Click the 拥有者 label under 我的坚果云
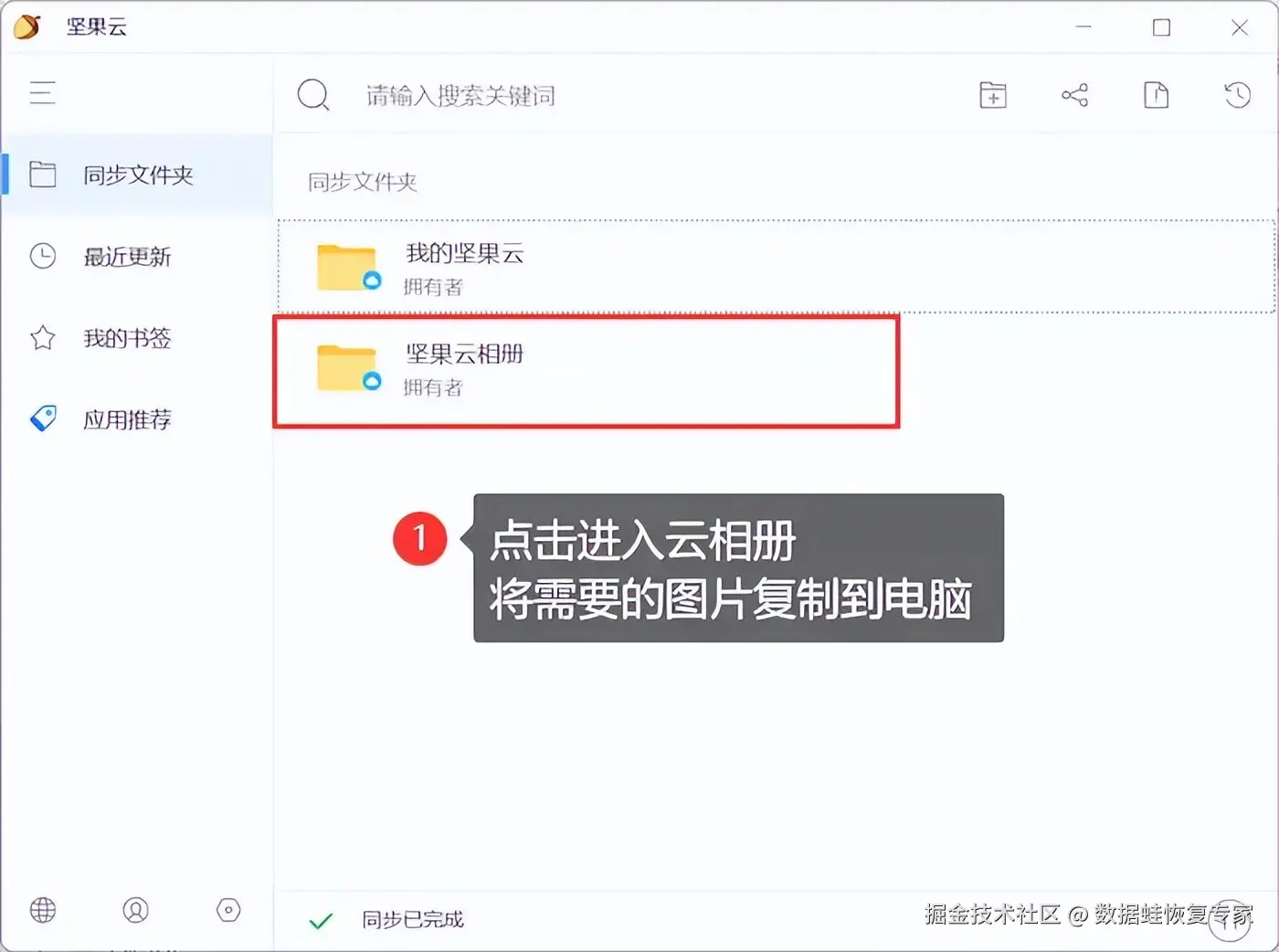Screen dimensions: 1279x952 [433, 287]
